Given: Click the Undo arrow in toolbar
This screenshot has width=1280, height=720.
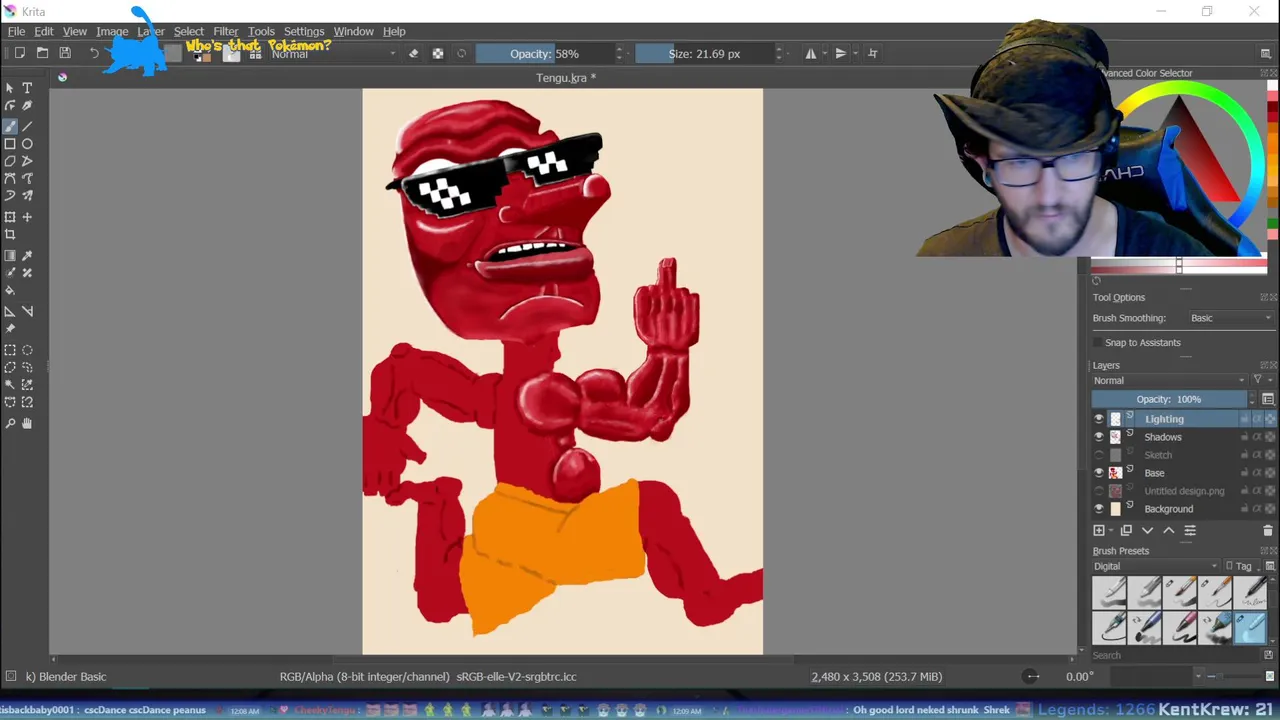Looking at the screenshot, I should [94, 53].
